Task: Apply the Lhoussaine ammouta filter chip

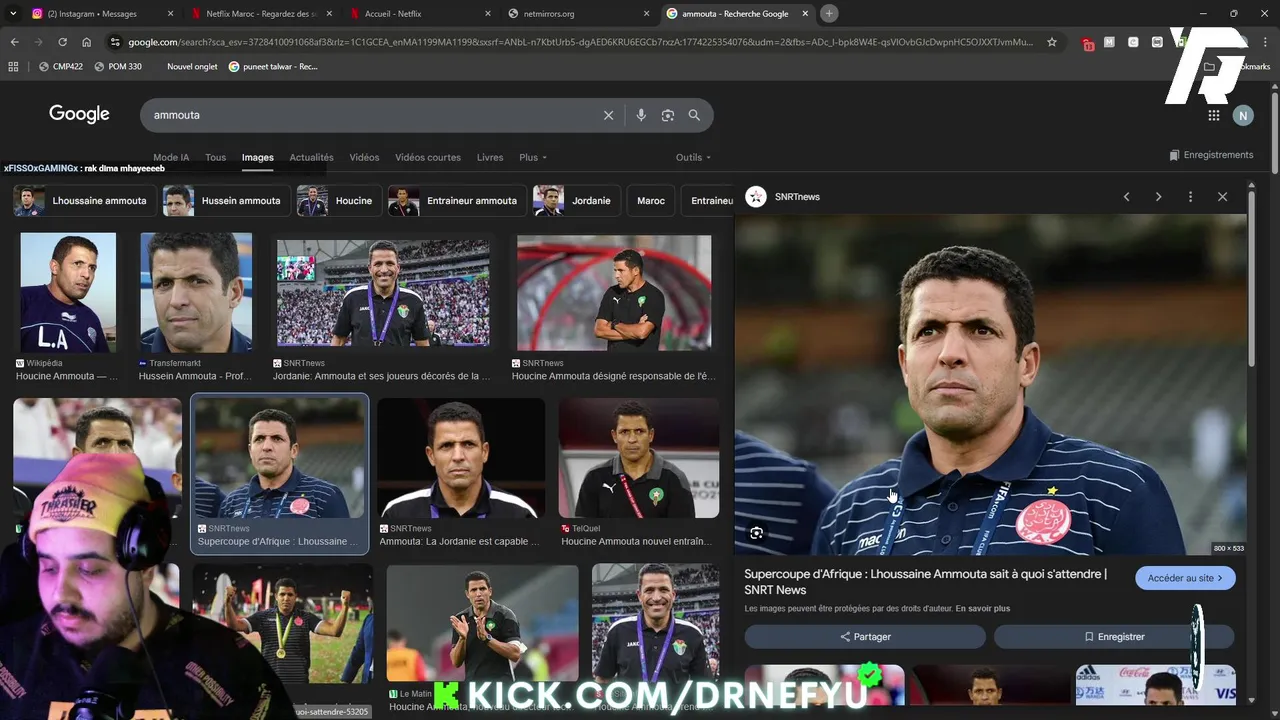Action: point(84,201)
